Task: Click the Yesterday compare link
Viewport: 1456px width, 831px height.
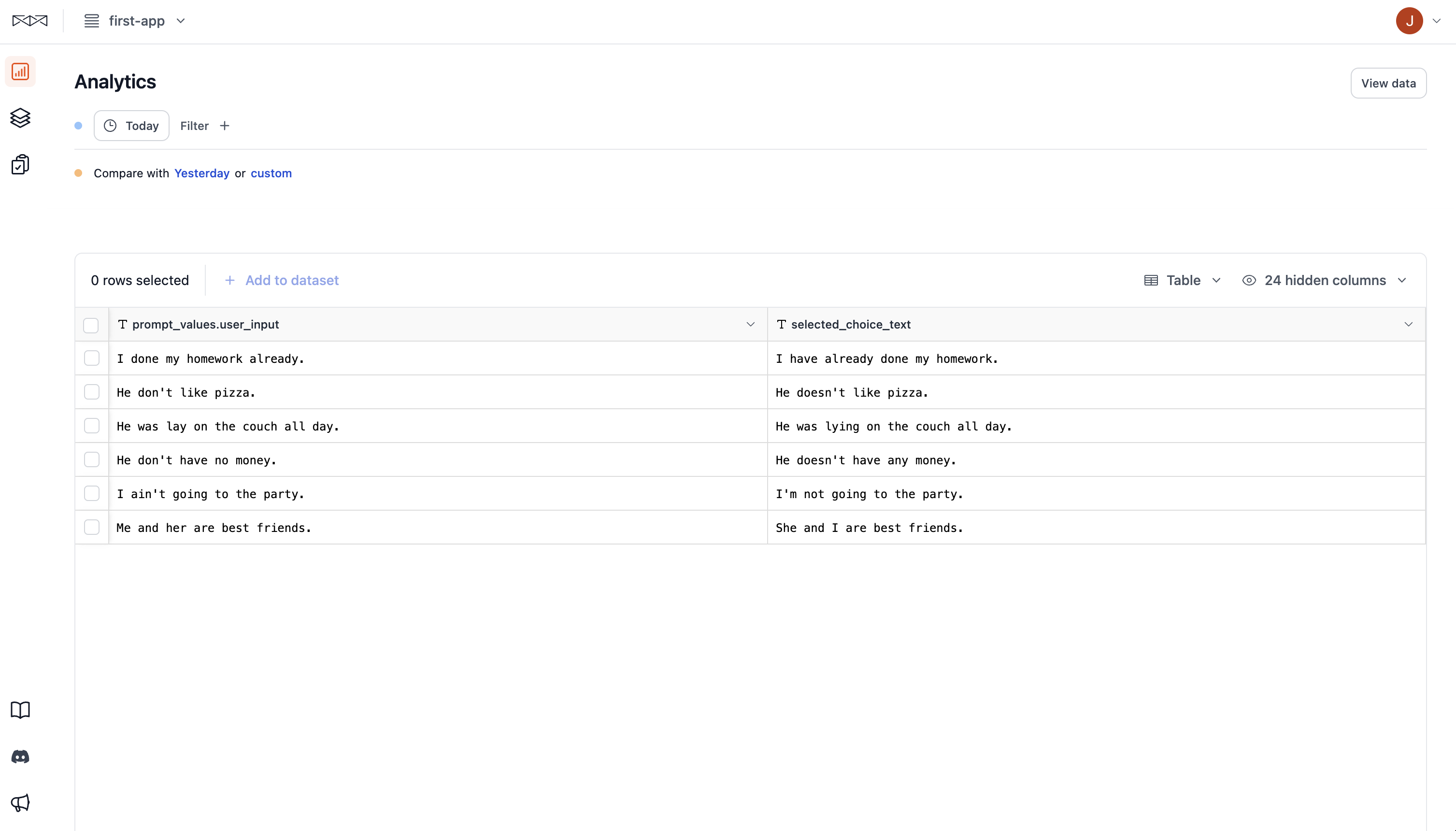Action: 202,173
